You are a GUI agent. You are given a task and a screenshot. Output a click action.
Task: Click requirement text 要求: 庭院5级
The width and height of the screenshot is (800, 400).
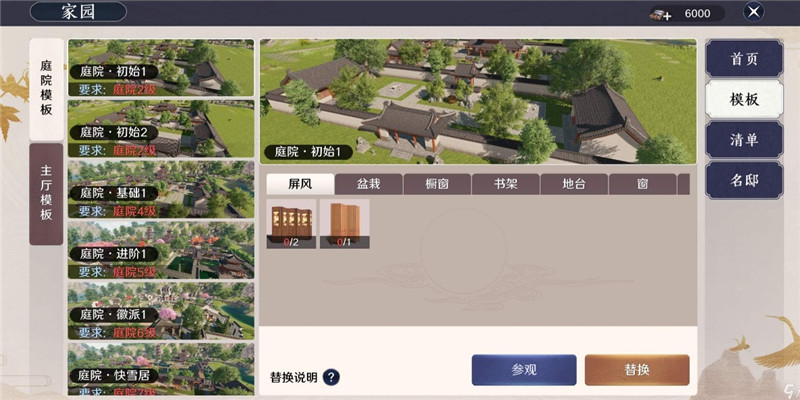[117, 272]
